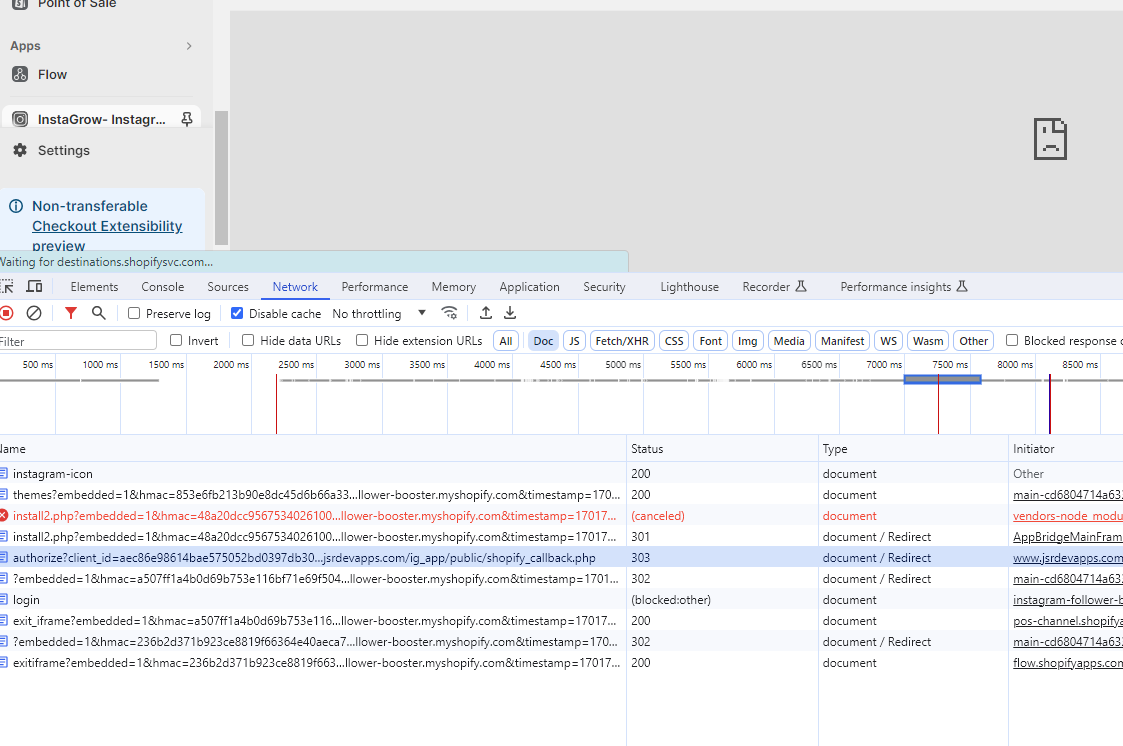The height and width of the screenshot is (746, 1123).
Task: Select the authorize?client_id request row
Action: pyautogui.click(x=562, y=558)
